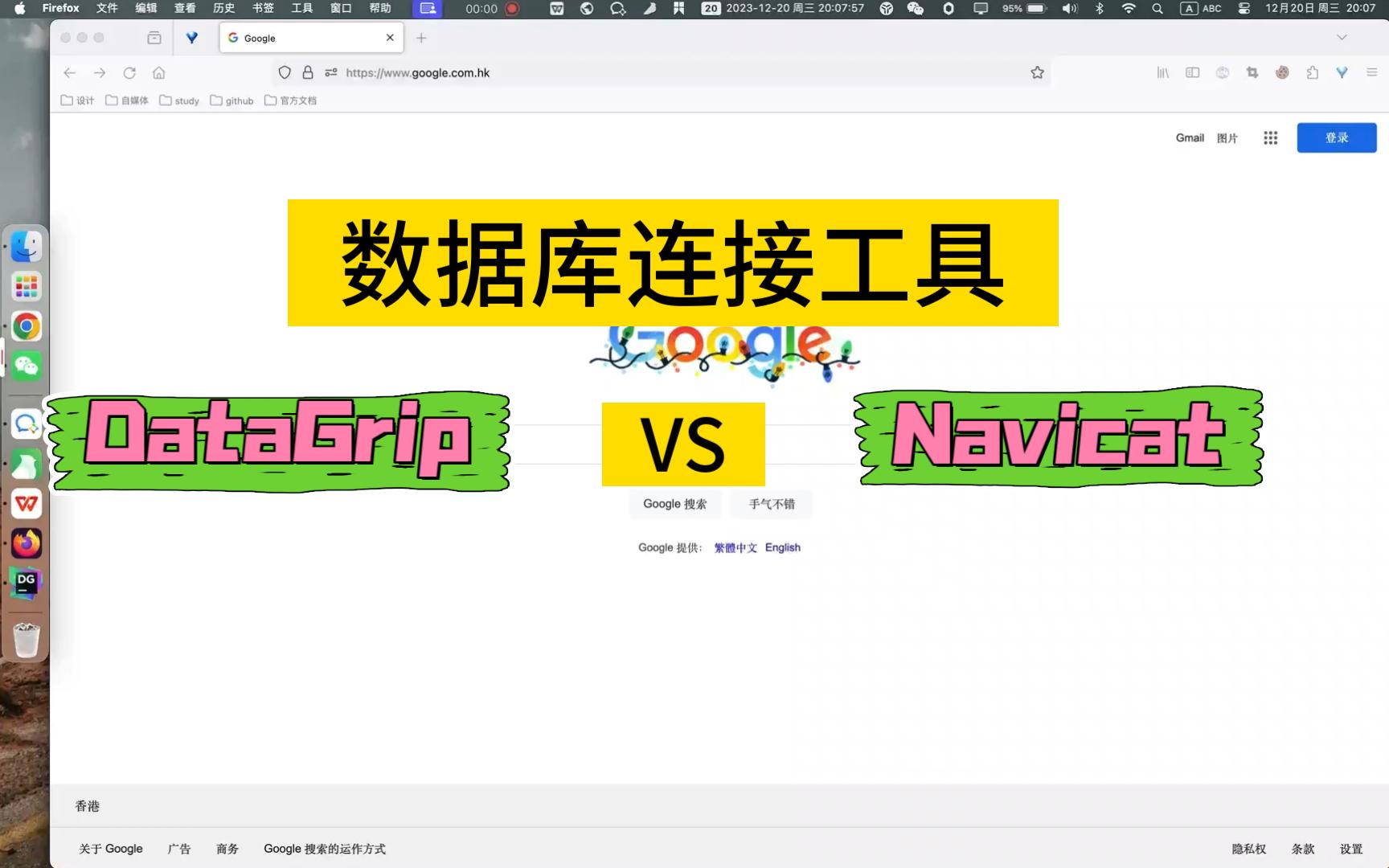Open Google apps grid
Viewport: 1389px width, 868px height.
pos(1271,138)
